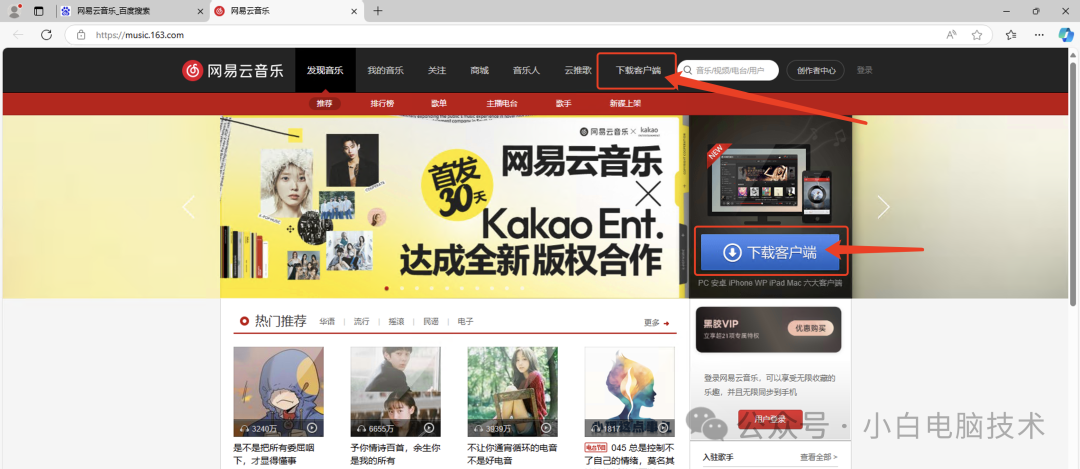Go to the 关注 navigation item
The height and width of the screenshot is (469, 1080).
point(437,70)
